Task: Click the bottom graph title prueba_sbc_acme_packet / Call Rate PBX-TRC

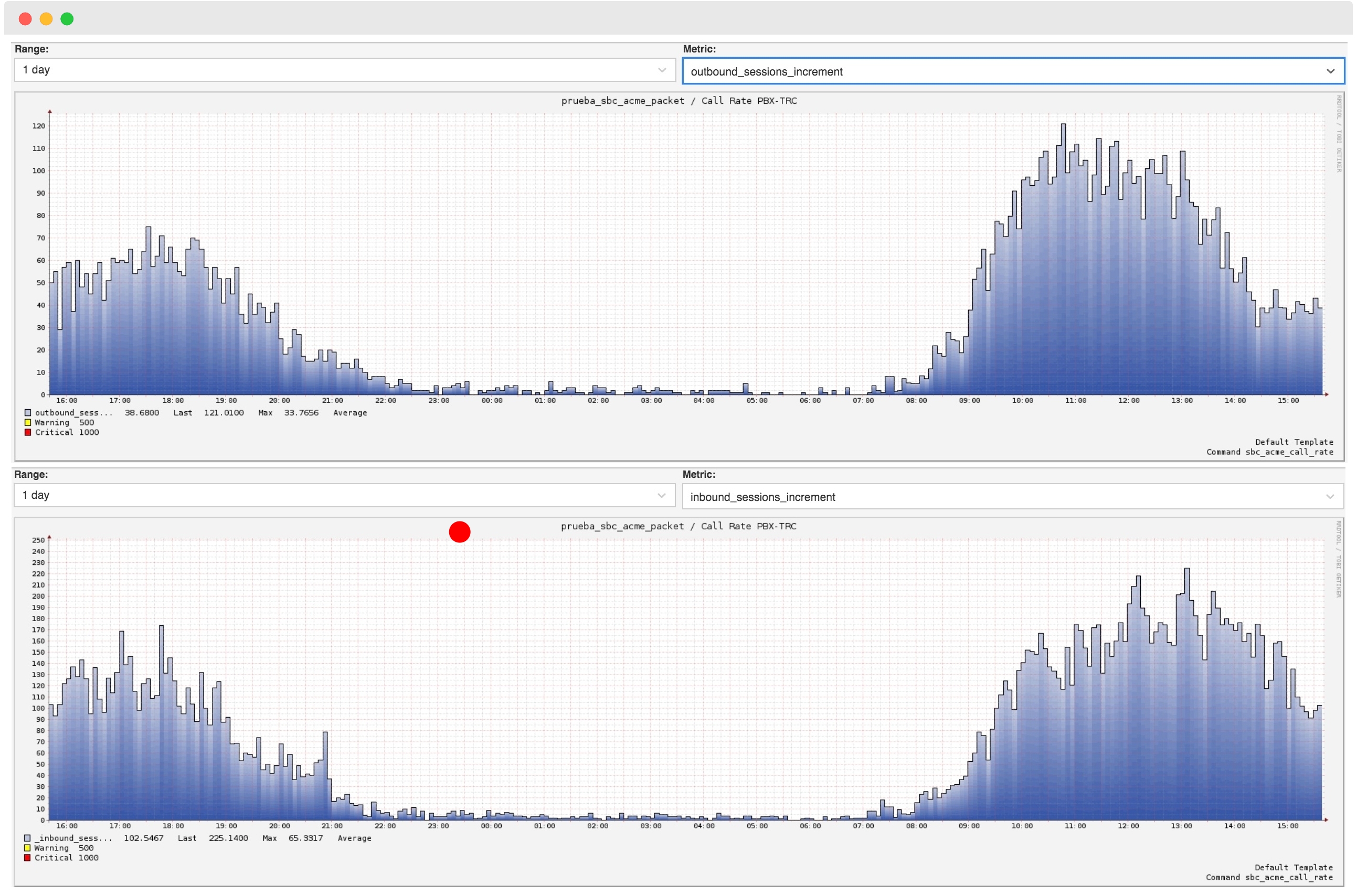Action: point(678,526)
